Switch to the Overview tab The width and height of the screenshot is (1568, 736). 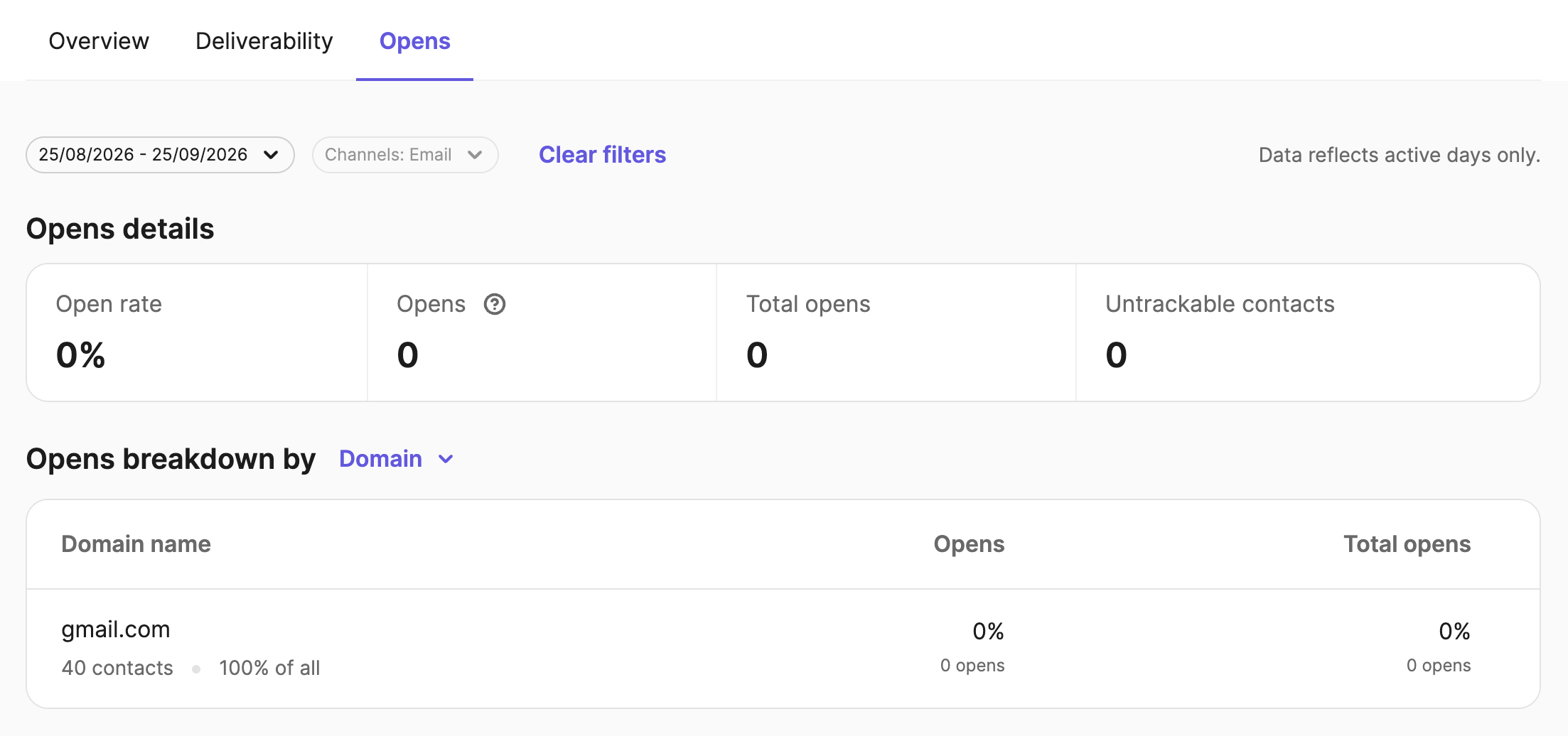(x=99, y=41)
